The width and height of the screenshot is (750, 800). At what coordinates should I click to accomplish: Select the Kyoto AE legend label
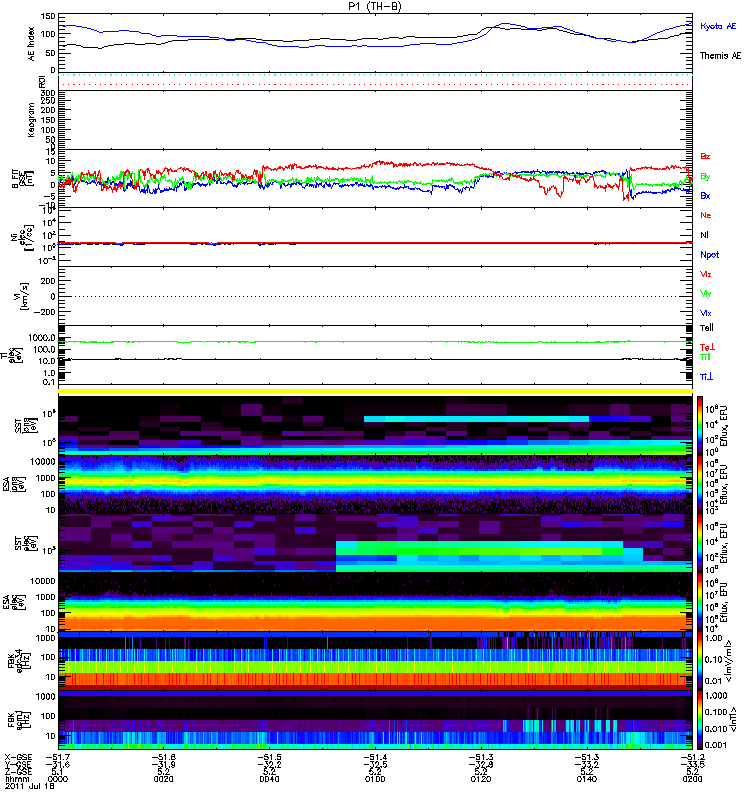point(718,26)
